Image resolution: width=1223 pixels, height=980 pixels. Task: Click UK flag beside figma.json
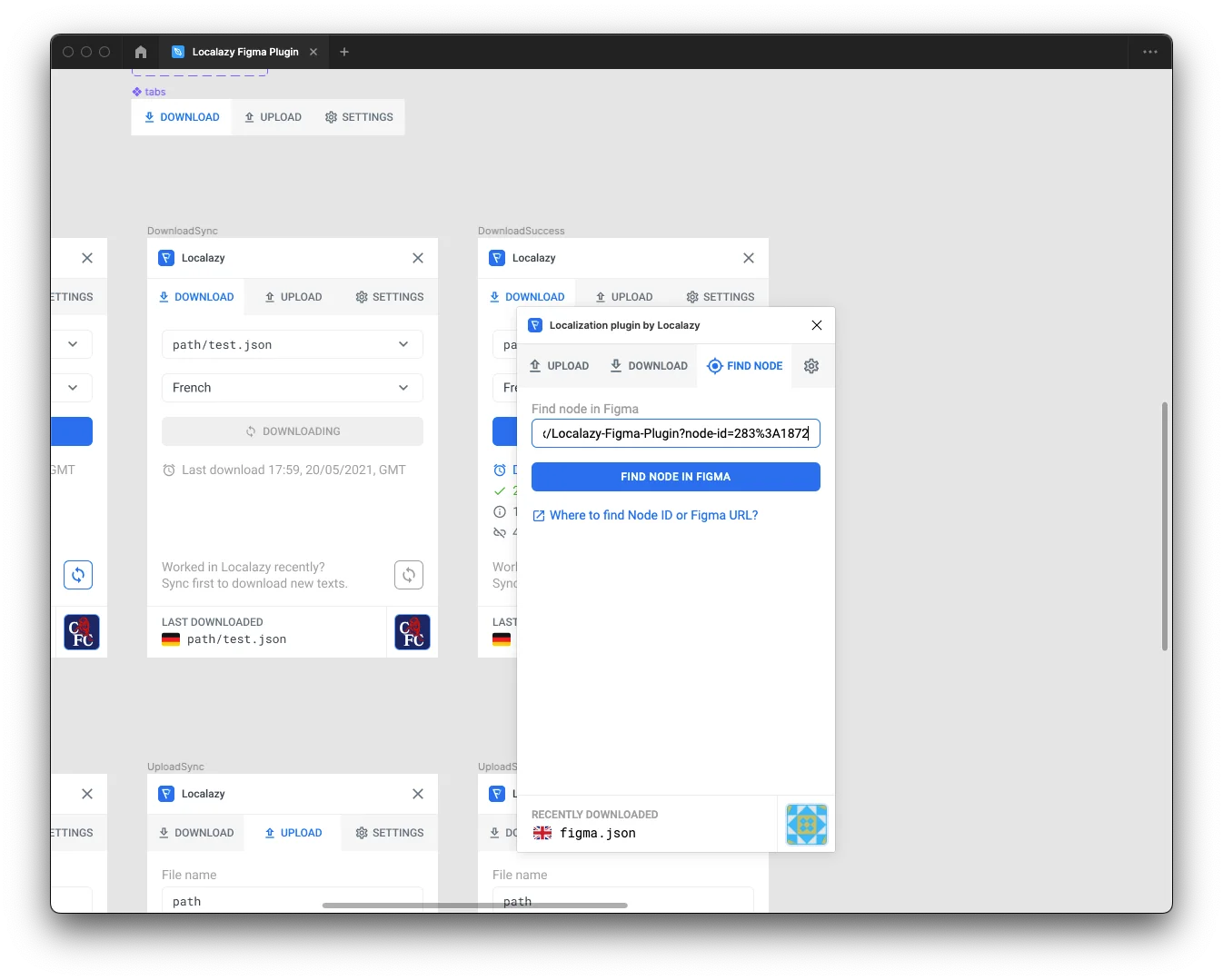[x=542, y=833]
